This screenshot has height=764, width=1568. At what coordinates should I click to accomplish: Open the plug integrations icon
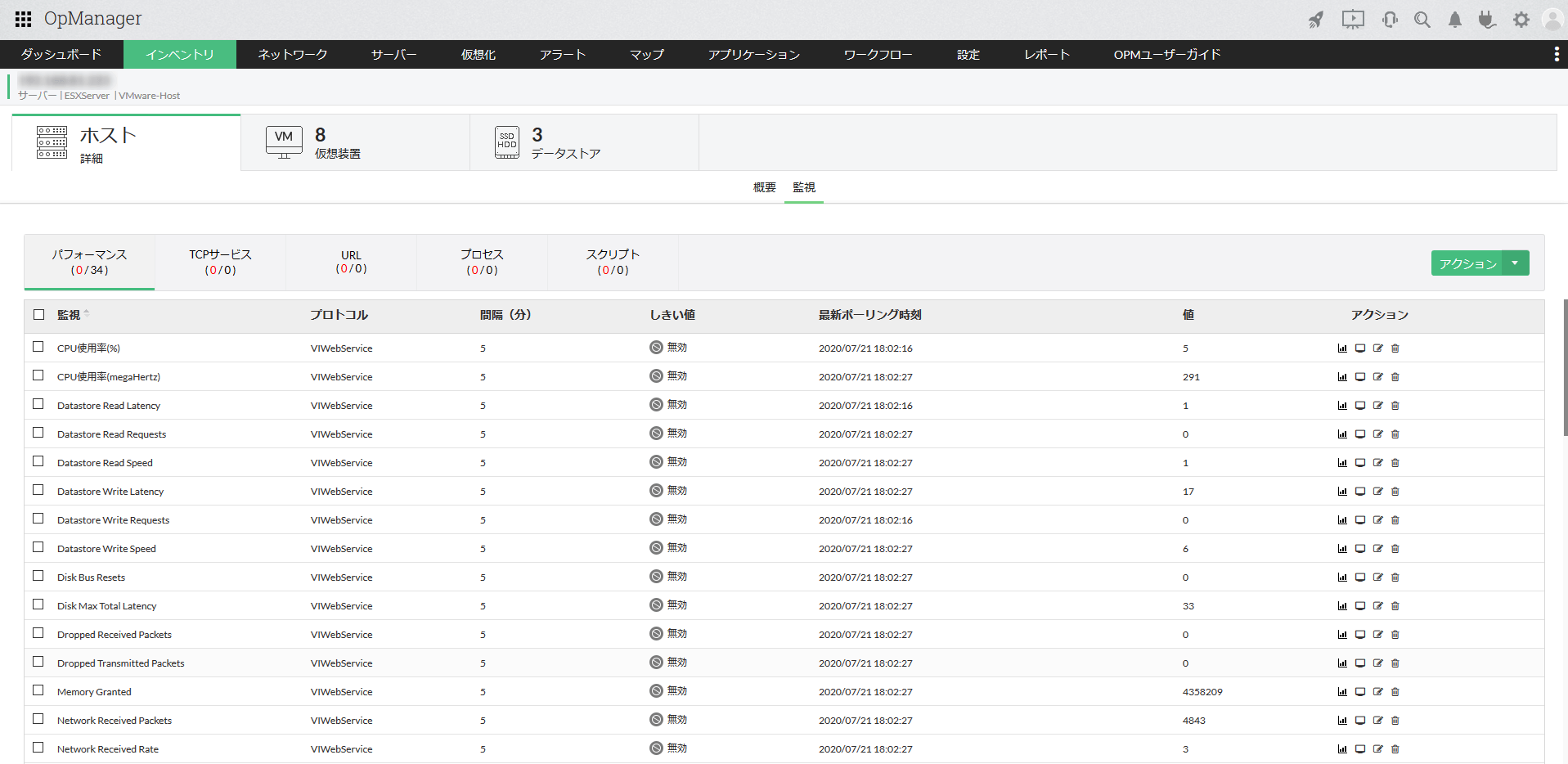1487,20
